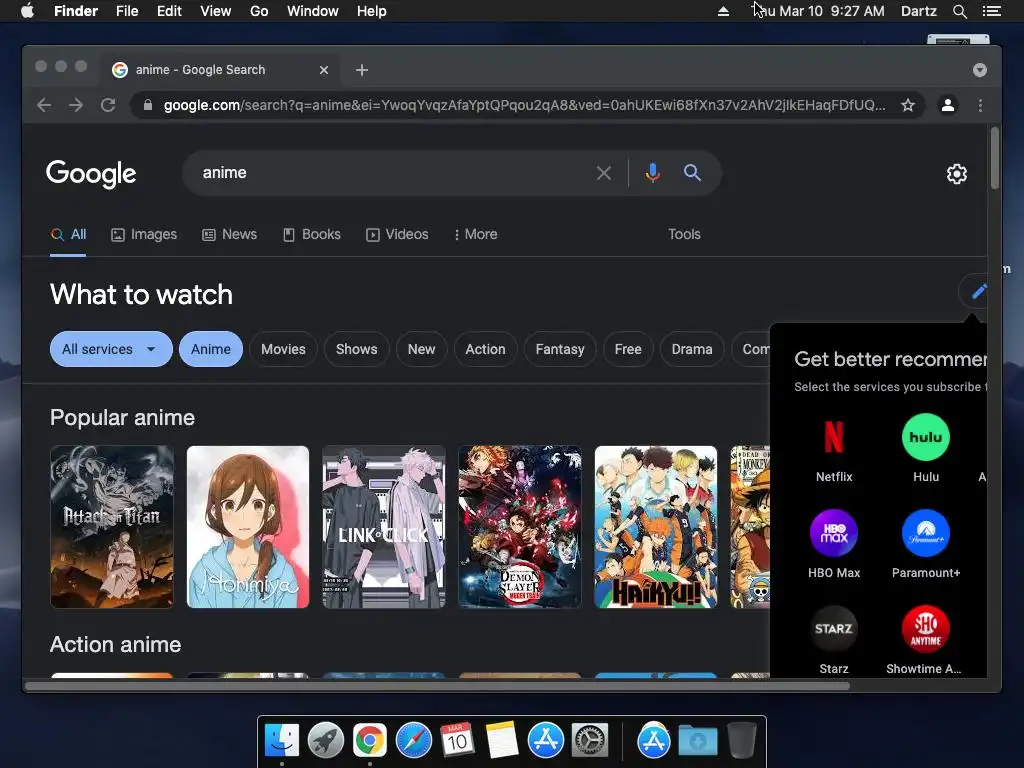Select the Hulu service icon
Image resolution: width=1024 pixels, height=768 pixels.
(925, 437)
